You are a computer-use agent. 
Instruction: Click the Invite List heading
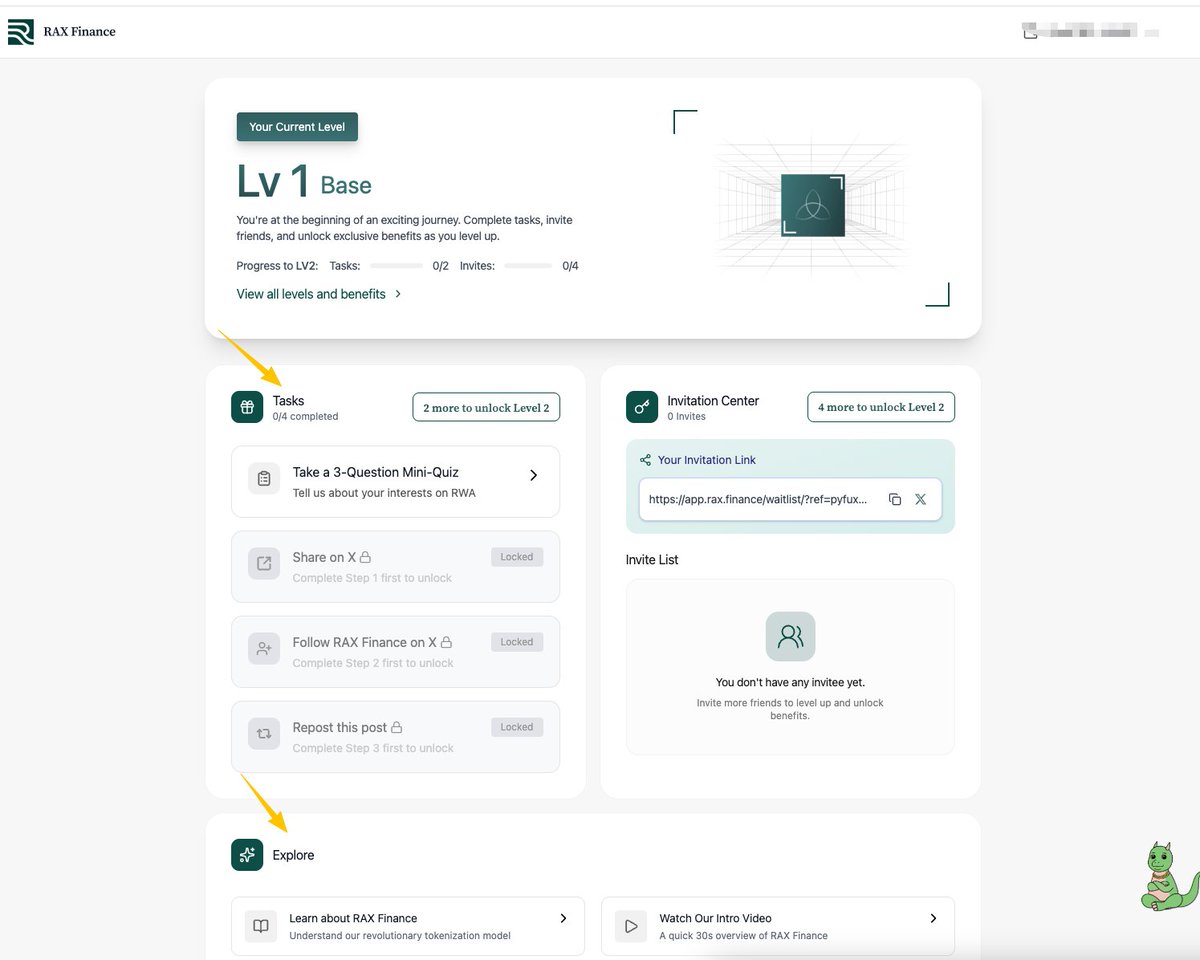(652, 560)
